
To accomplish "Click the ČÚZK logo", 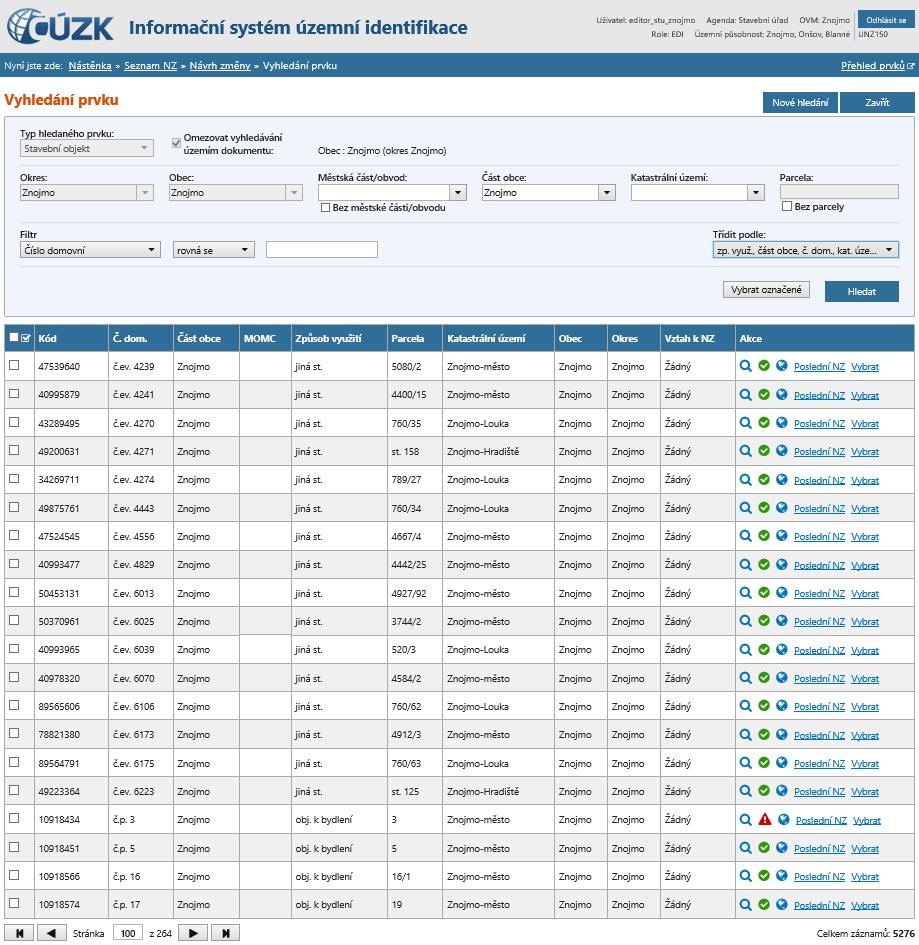I will pos(60,27).
